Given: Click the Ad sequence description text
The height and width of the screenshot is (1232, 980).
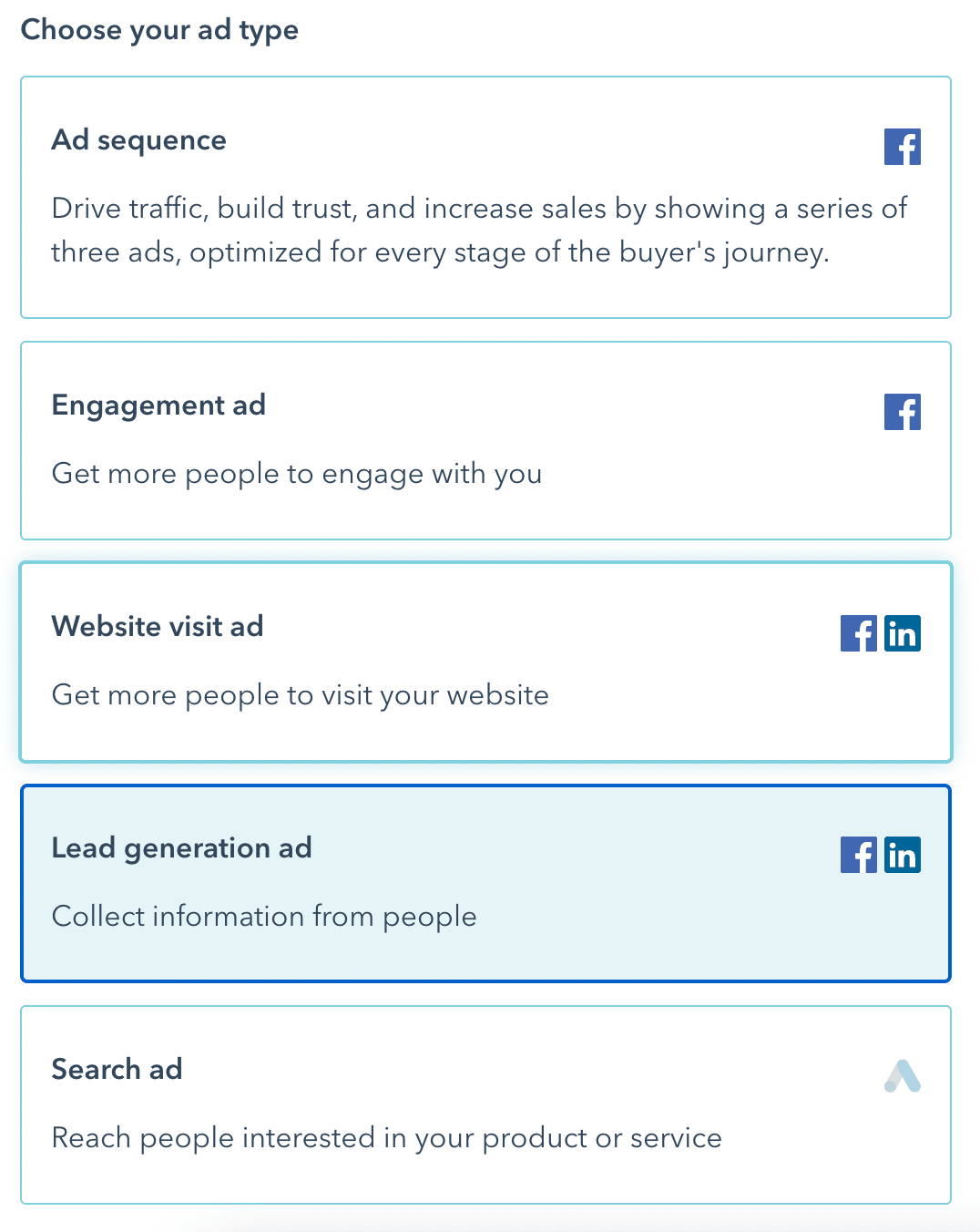Looking at the screenshot, I should (479, 231).
